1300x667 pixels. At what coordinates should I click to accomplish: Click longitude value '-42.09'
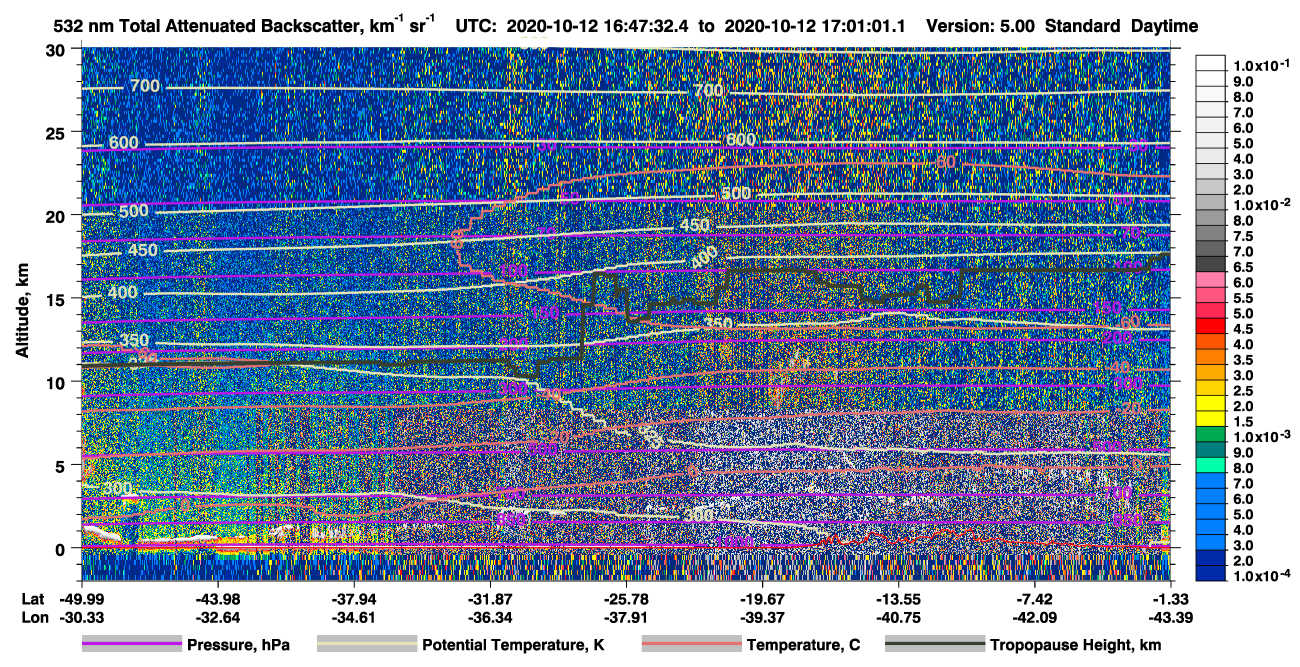click(x=1034, y=617)
